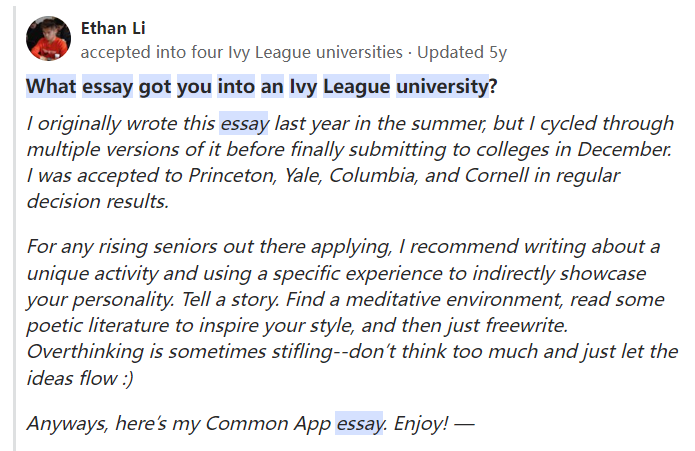Click the word 'Enjoy!' in the last line
This screenshot has height=451, width=695.
tap(421, 424)
